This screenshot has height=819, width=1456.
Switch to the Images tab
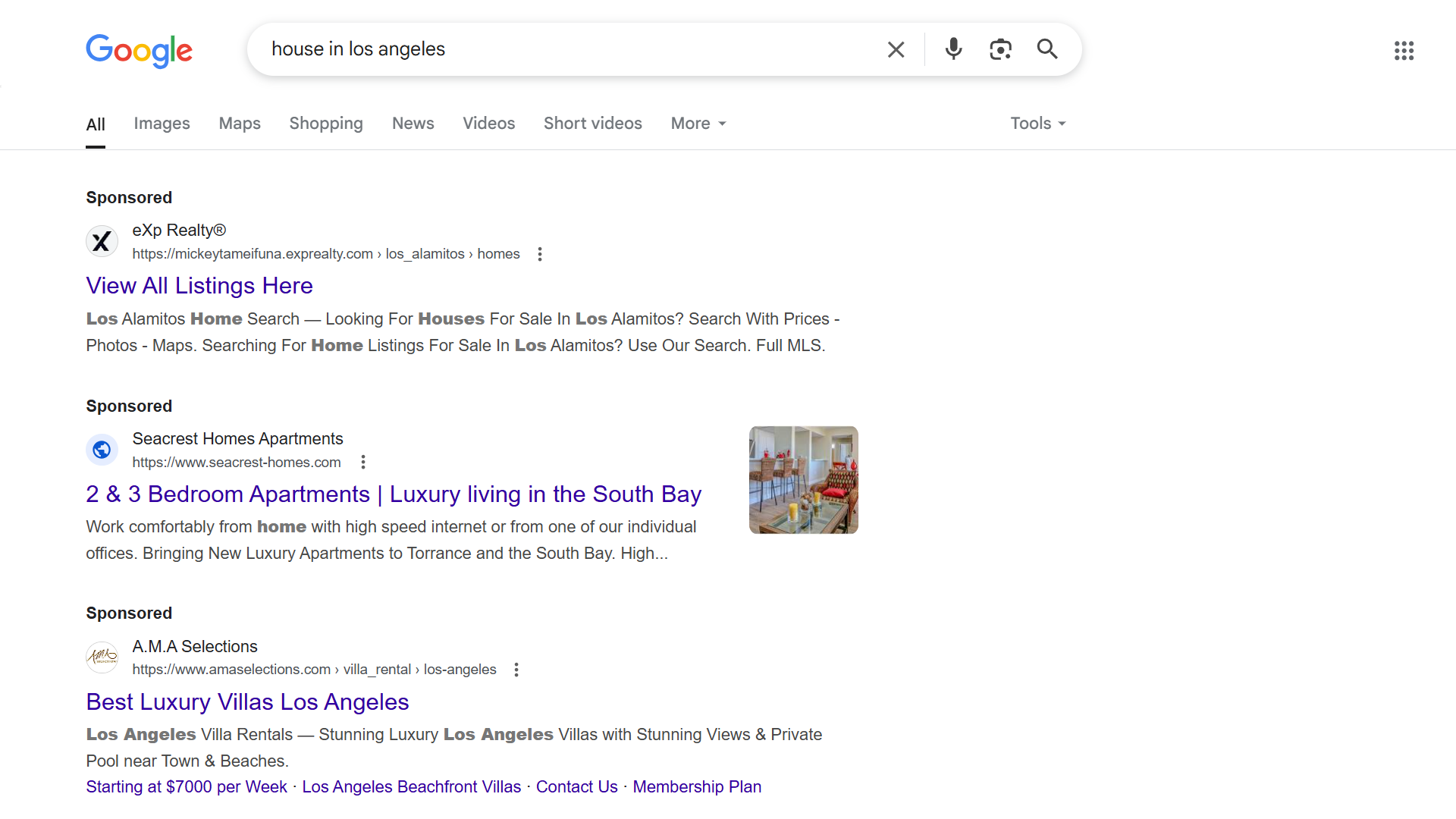162,123
